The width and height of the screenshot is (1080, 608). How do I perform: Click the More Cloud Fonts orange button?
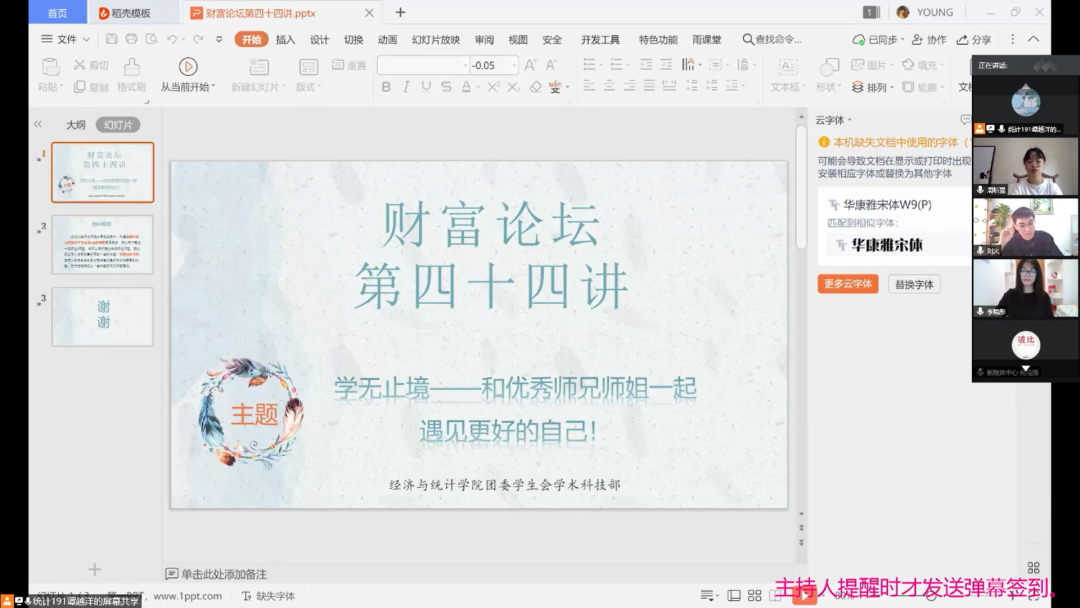tap(847, 284)
